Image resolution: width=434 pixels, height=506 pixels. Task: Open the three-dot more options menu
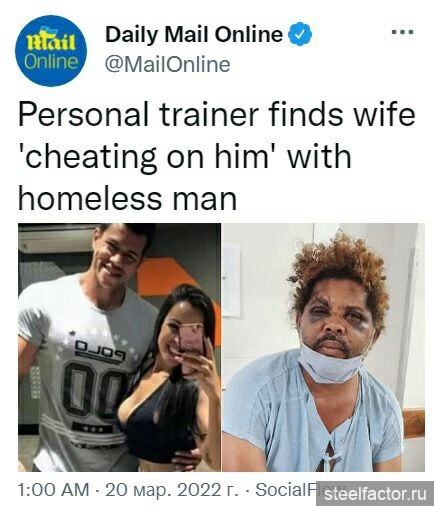point(402,32)
